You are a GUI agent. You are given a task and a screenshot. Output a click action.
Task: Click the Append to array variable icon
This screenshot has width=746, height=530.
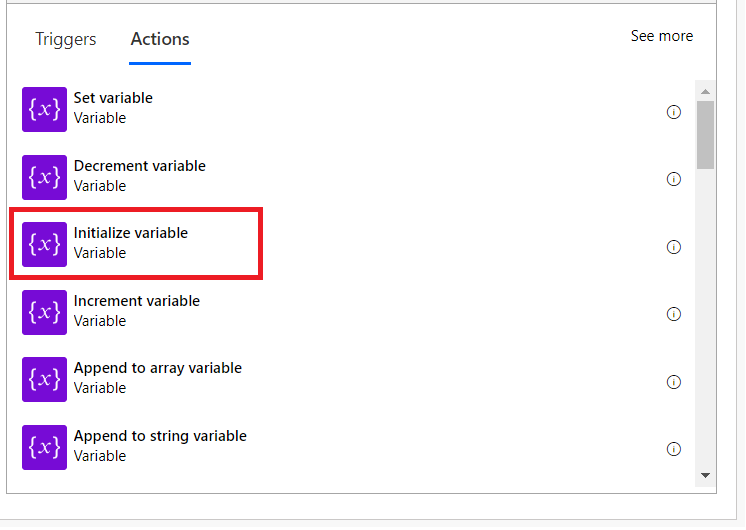(44, 379)
